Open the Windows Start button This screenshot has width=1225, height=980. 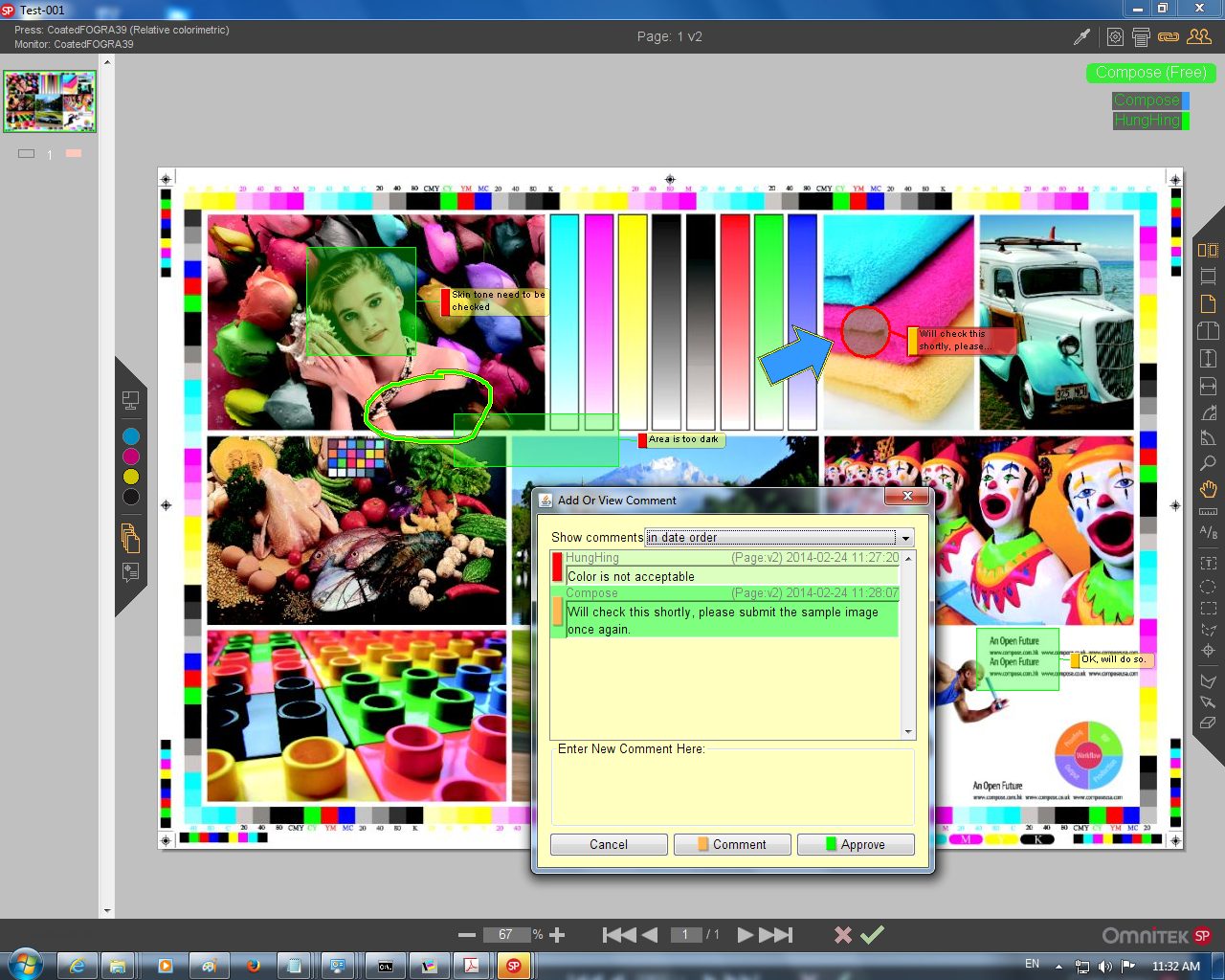click(24, 965)
